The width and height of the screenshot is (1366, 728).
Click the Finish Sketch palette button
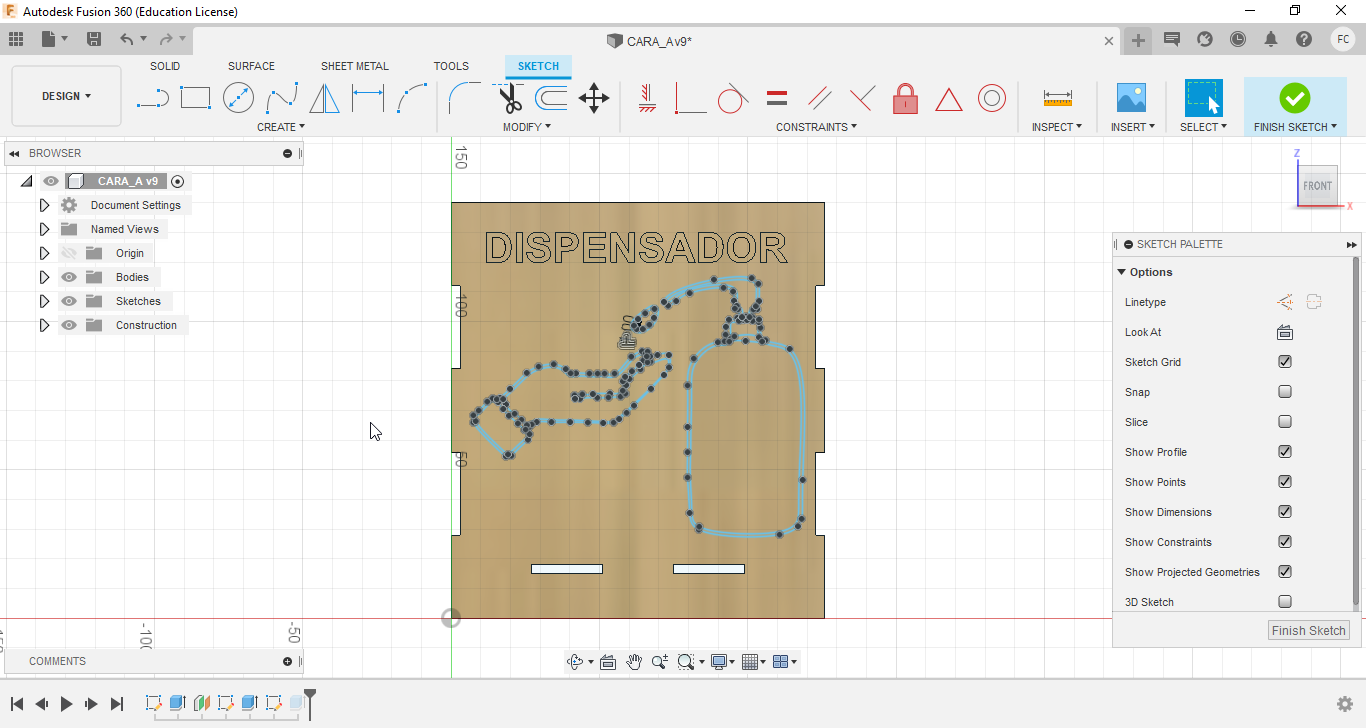(x=1308, y=630)
